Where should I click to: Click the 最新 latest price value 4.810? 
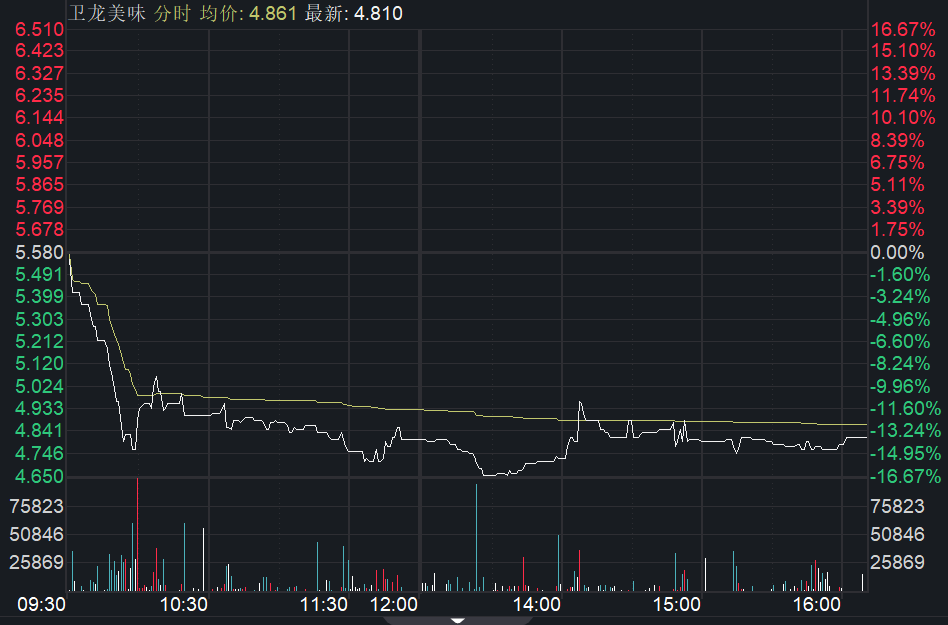380,13
